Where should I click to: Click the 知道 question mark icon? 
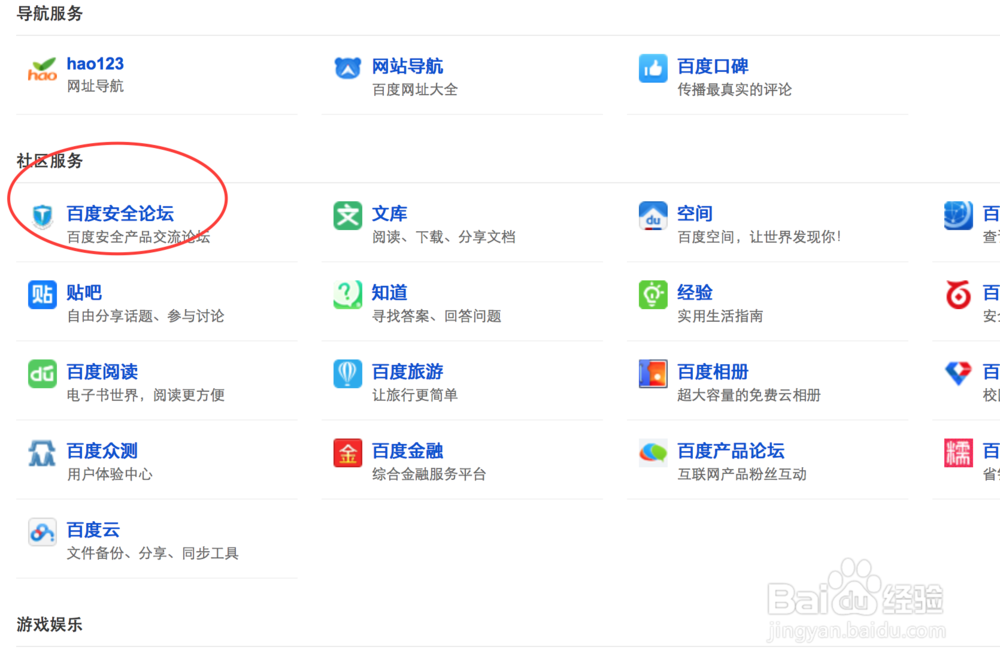(348, 295)
